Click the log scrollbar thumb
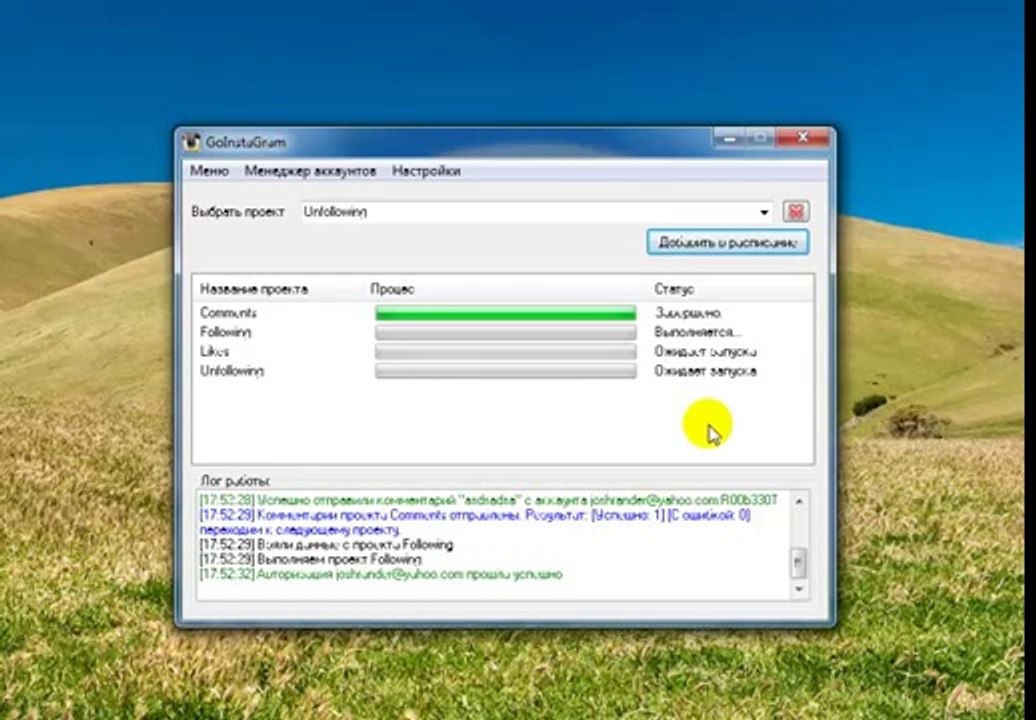 (x=799, y=563)
